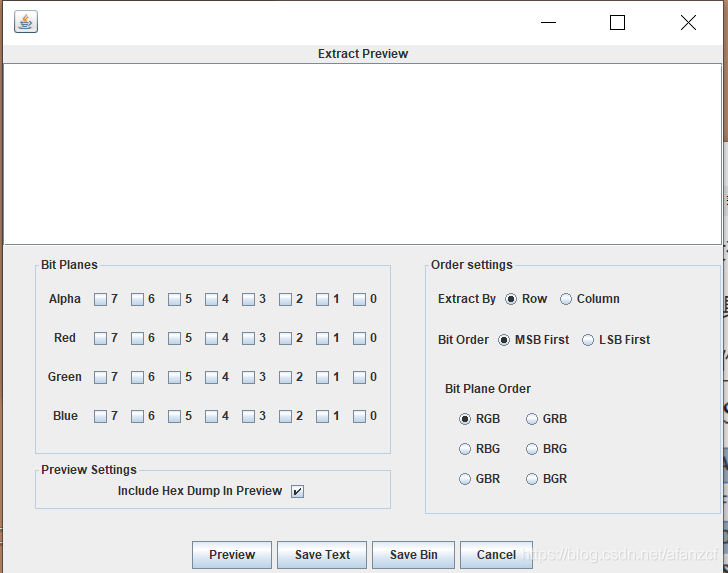Select GRB bit plane order
The height and width of the screenshot is (573, 728).
(x=532, y=419)
